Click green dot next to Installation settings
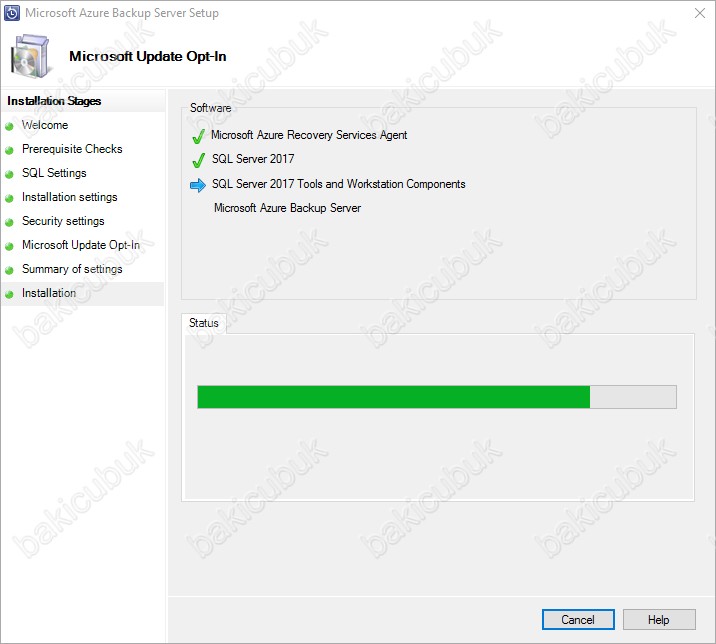The width and height of the screenshot is (716, 644). [9, 198]
